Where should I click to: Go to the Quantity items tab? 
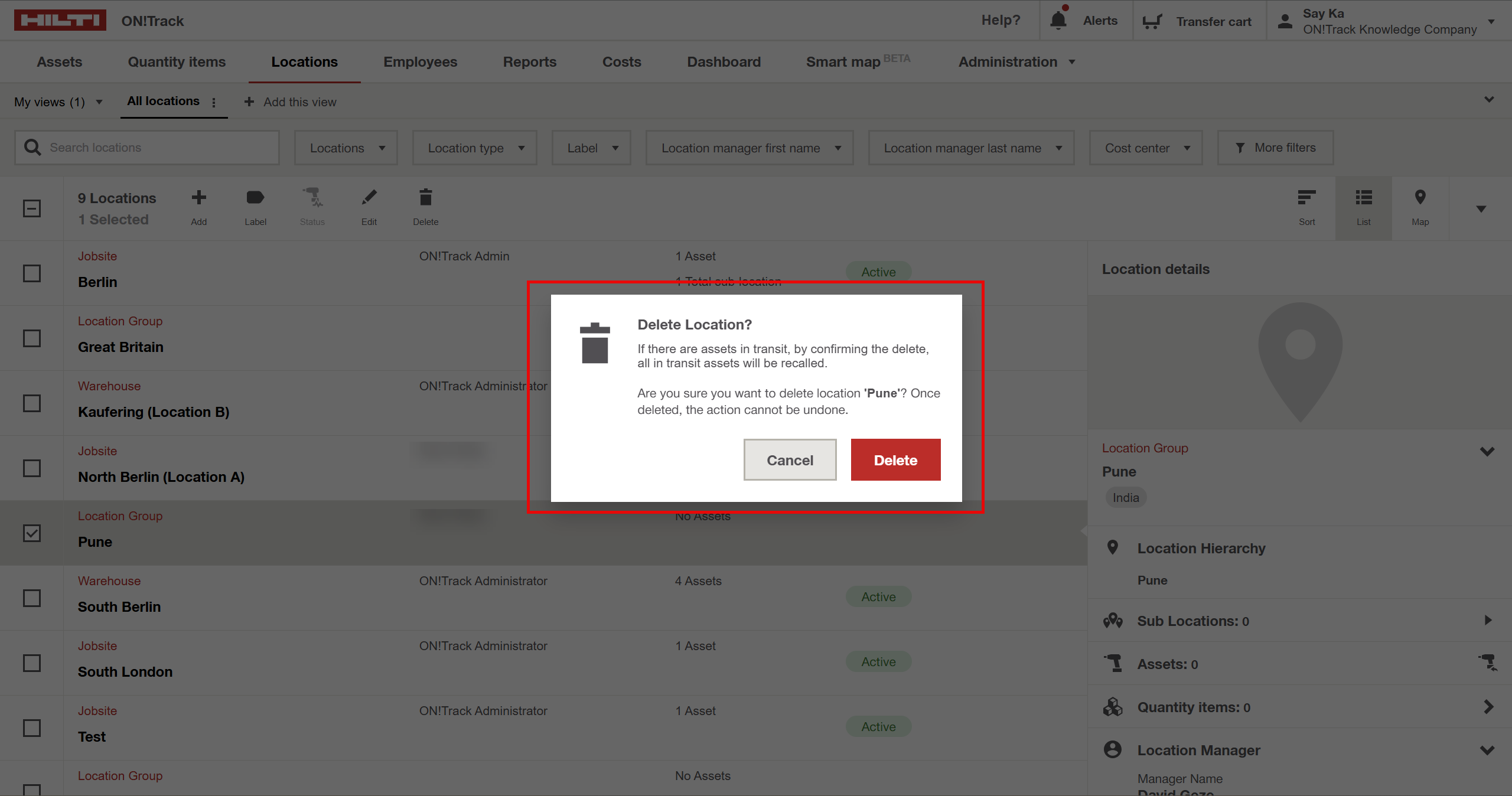pyautogui.click(x=177, y=62)
